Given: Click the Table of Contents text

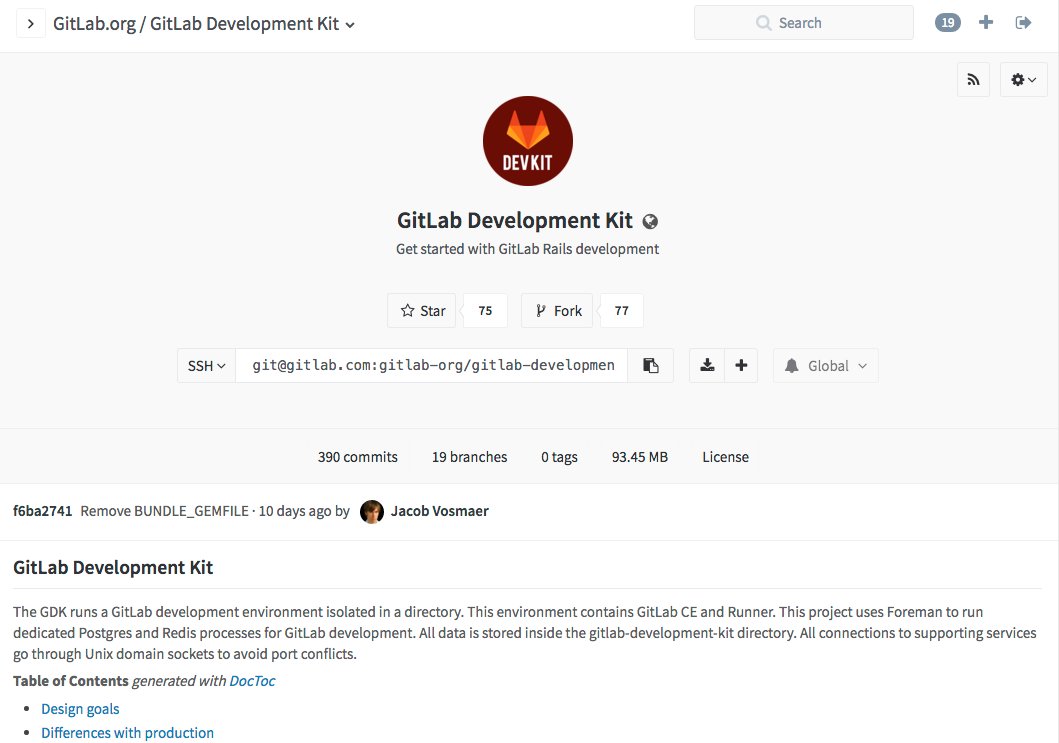Looking at the screenshot, I should 70,681.
